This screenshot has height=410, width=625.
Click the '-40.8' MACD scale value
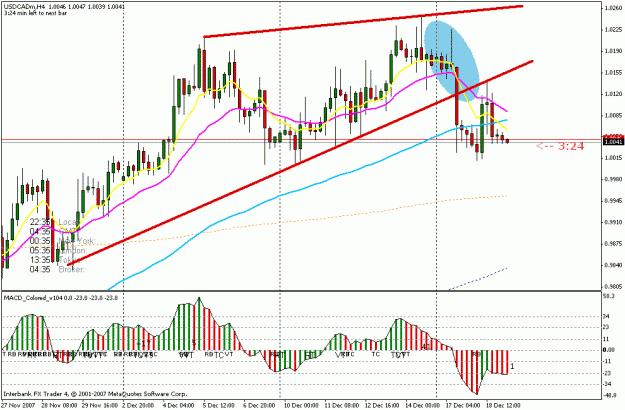(609, 396)
